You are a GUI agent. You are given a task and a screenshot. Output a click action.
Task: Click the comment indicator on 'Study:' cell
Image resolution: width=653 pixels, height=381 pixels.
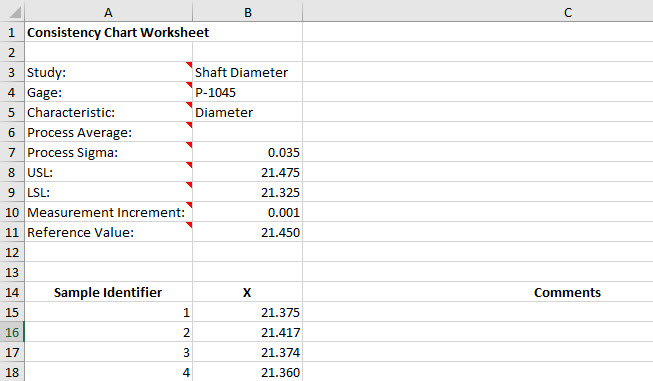coord(189,65)
